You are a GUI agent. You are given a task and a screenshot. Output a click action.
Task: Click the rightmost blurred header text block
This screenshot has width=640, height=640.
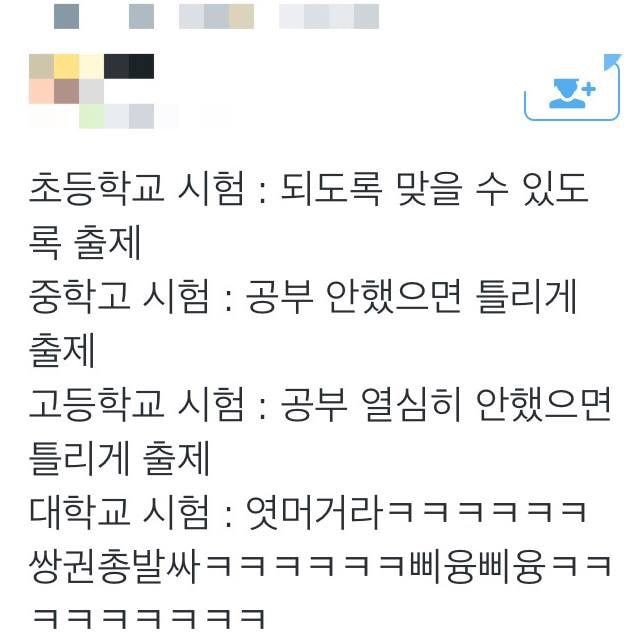click(x=329, y=16)
